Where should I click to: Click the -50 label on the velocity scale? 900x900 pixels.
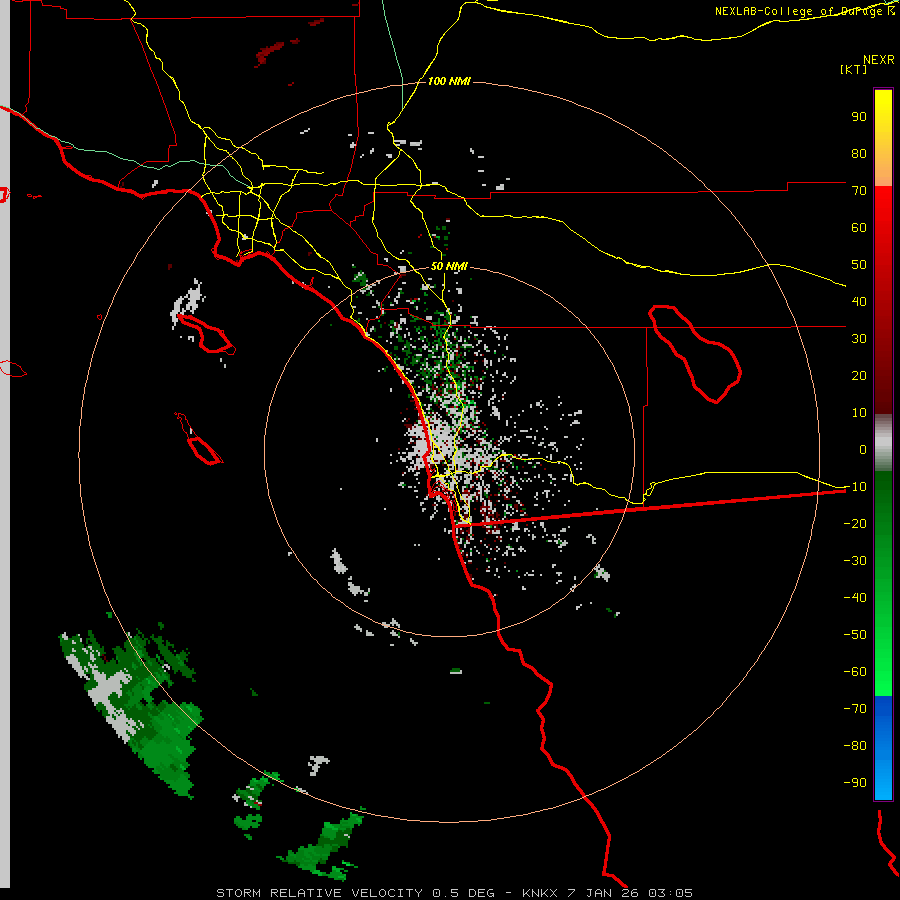(855, 635)
